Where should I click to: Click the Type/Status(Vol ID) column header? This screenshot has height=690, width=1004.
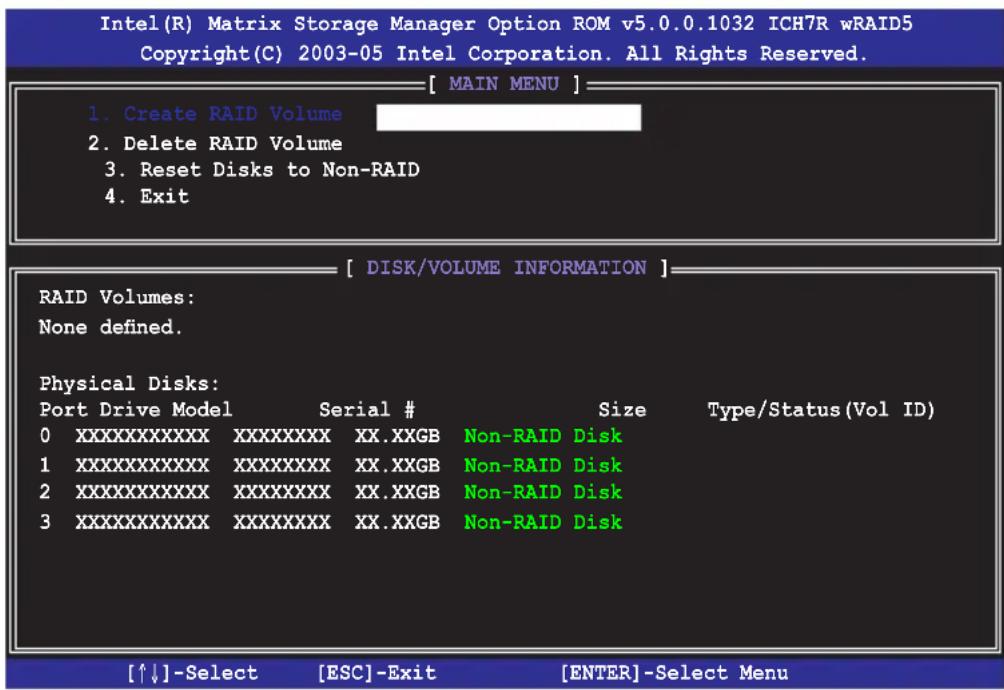pos(821,410)
